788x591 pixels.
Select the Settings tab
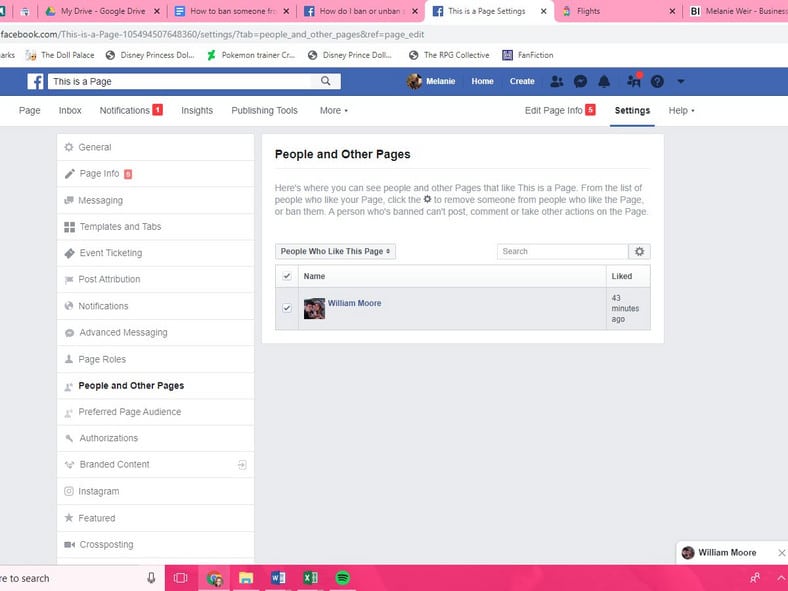coord(632,111)
